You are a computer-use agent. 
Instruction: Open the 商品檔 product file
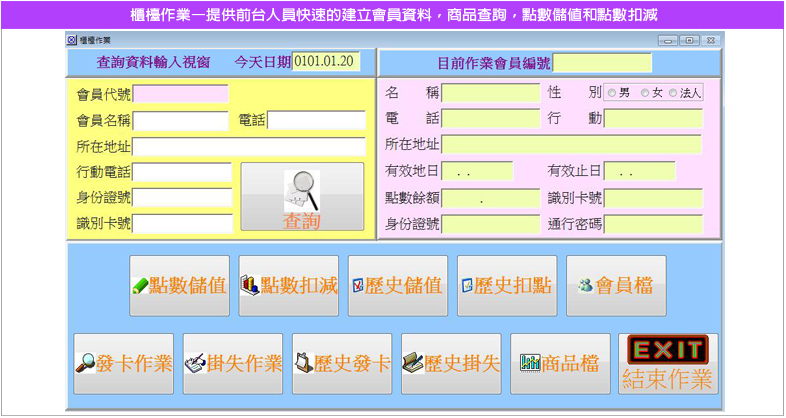click(560, 364)
